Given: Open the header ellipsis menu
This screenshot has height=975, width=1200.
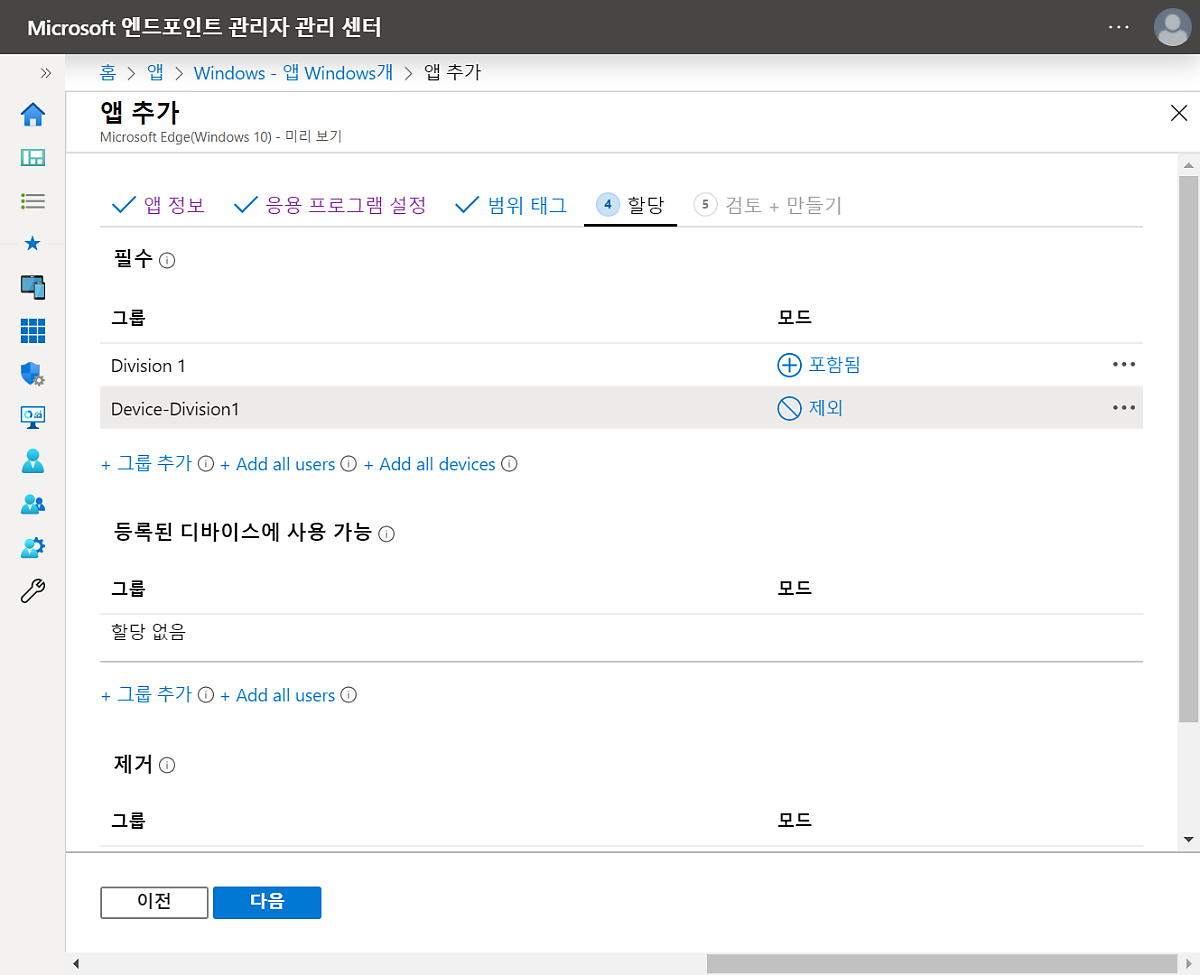Looking at the screenshot, I should (1119, 27).
